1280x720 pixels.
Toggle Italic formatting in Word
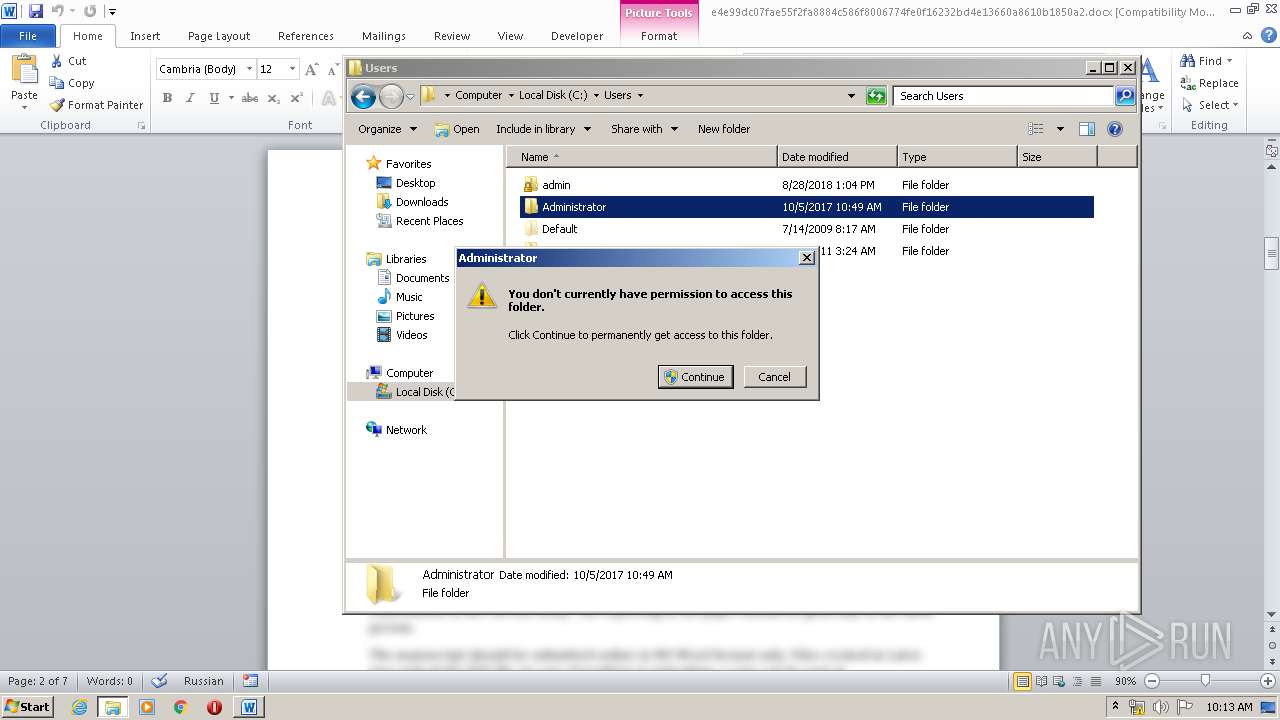coord(190,98)
